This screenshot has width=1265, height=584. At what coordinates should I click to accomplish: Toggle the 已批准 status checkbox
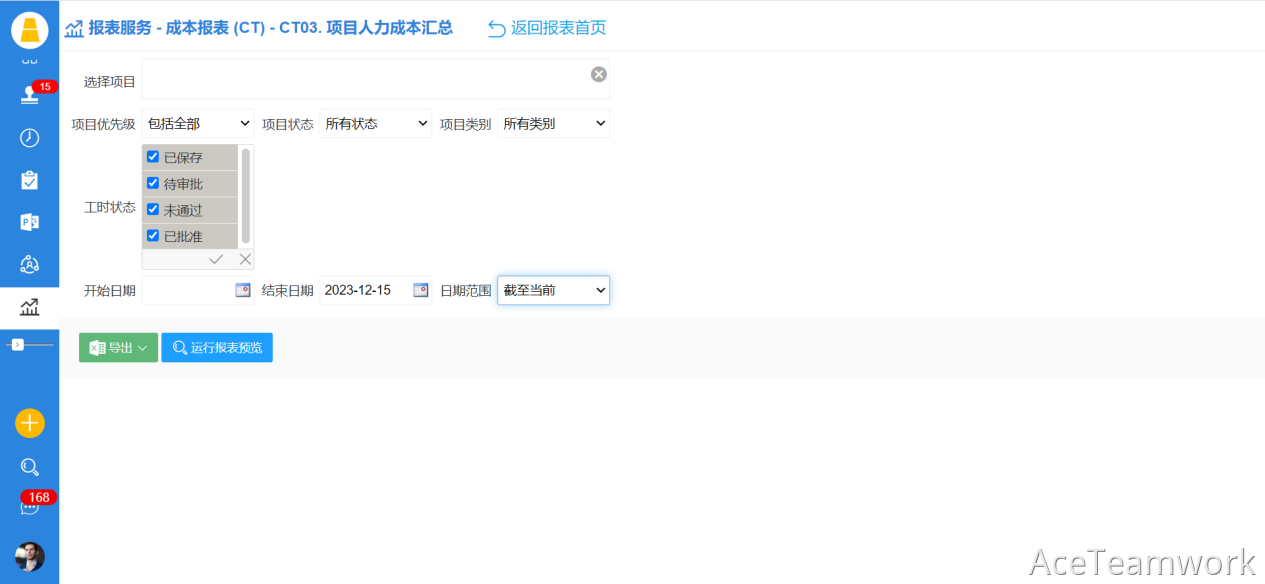(153, 236)
